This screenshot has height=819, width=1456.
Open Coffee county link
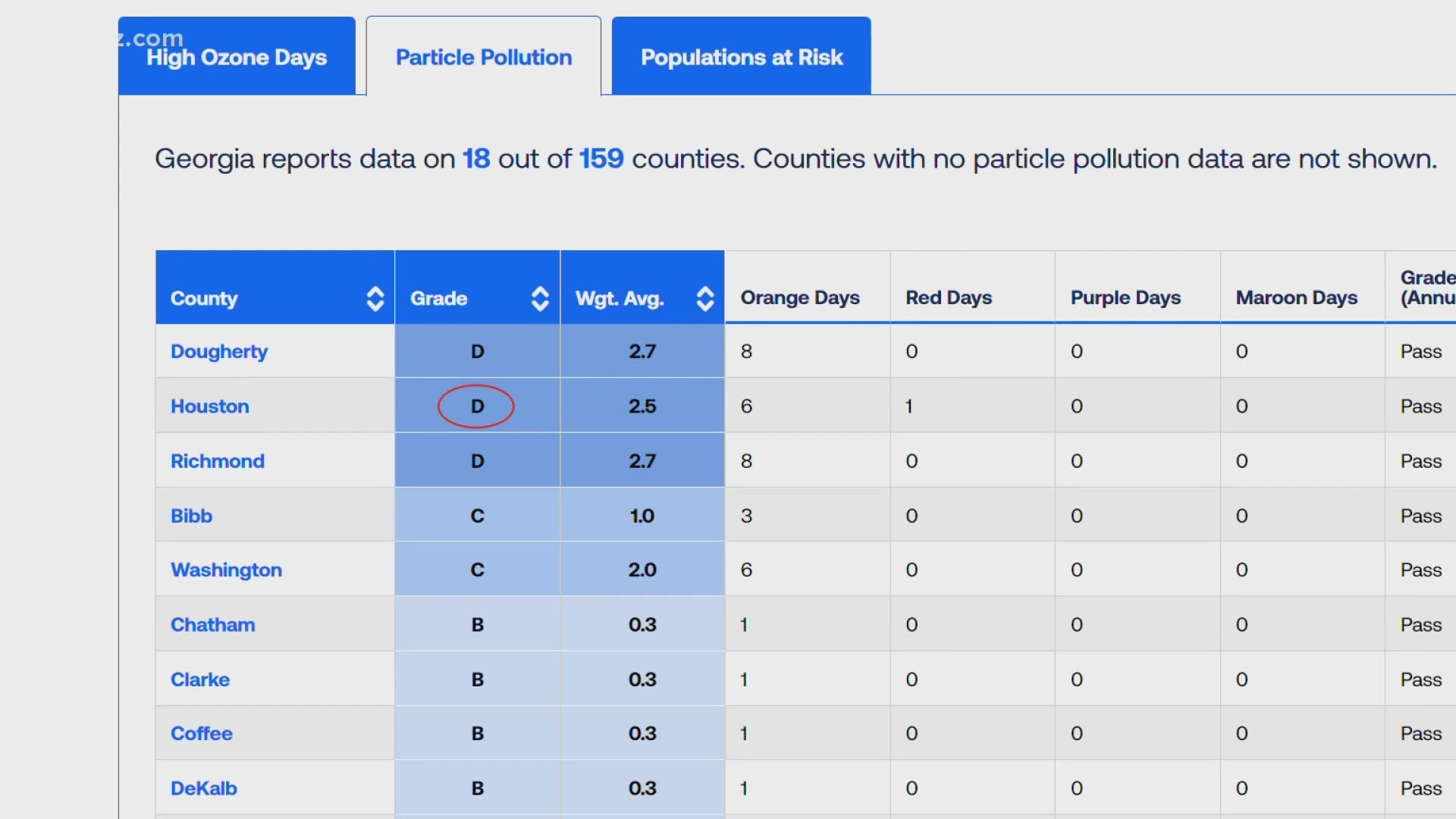coord(202,733)
